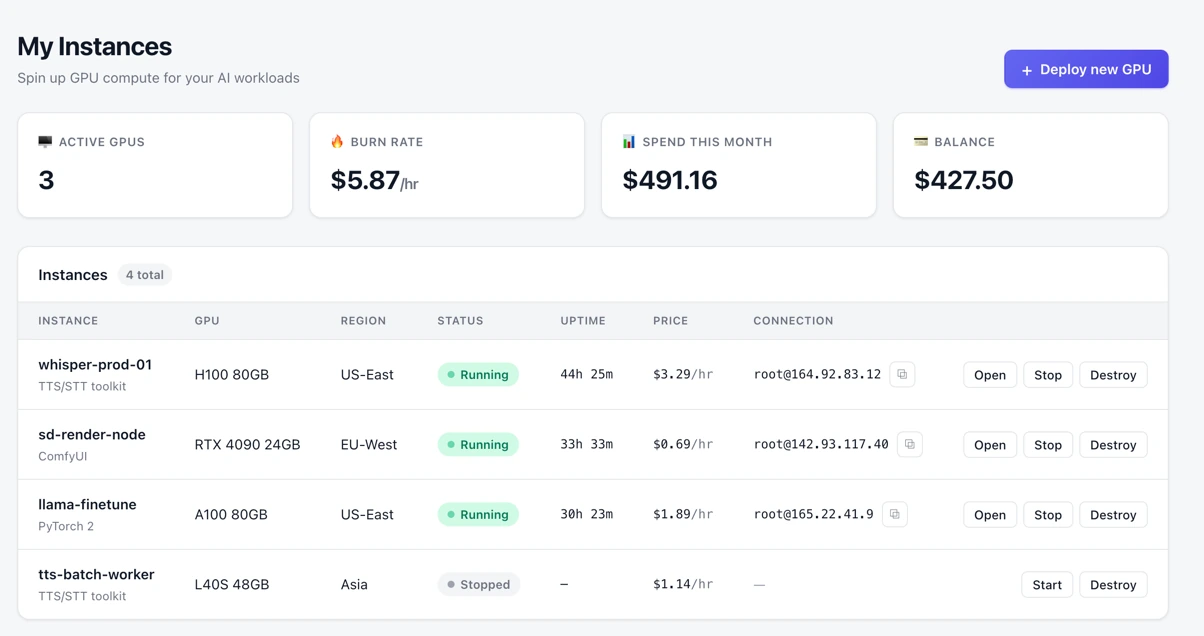Click the Spend This Month chart icon
This screenshot has width=1204, height=636.
click(629, 142)
